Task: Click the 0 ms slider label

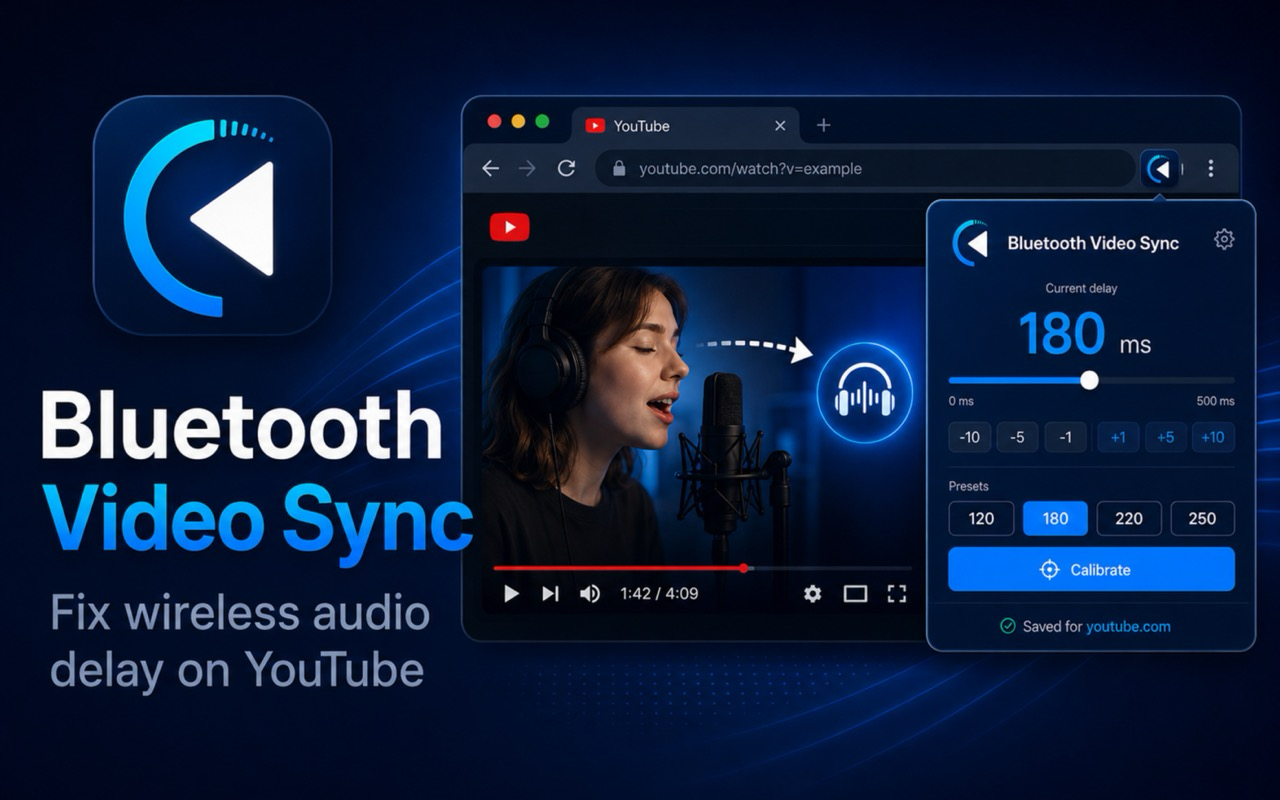Action: [961, 401]
